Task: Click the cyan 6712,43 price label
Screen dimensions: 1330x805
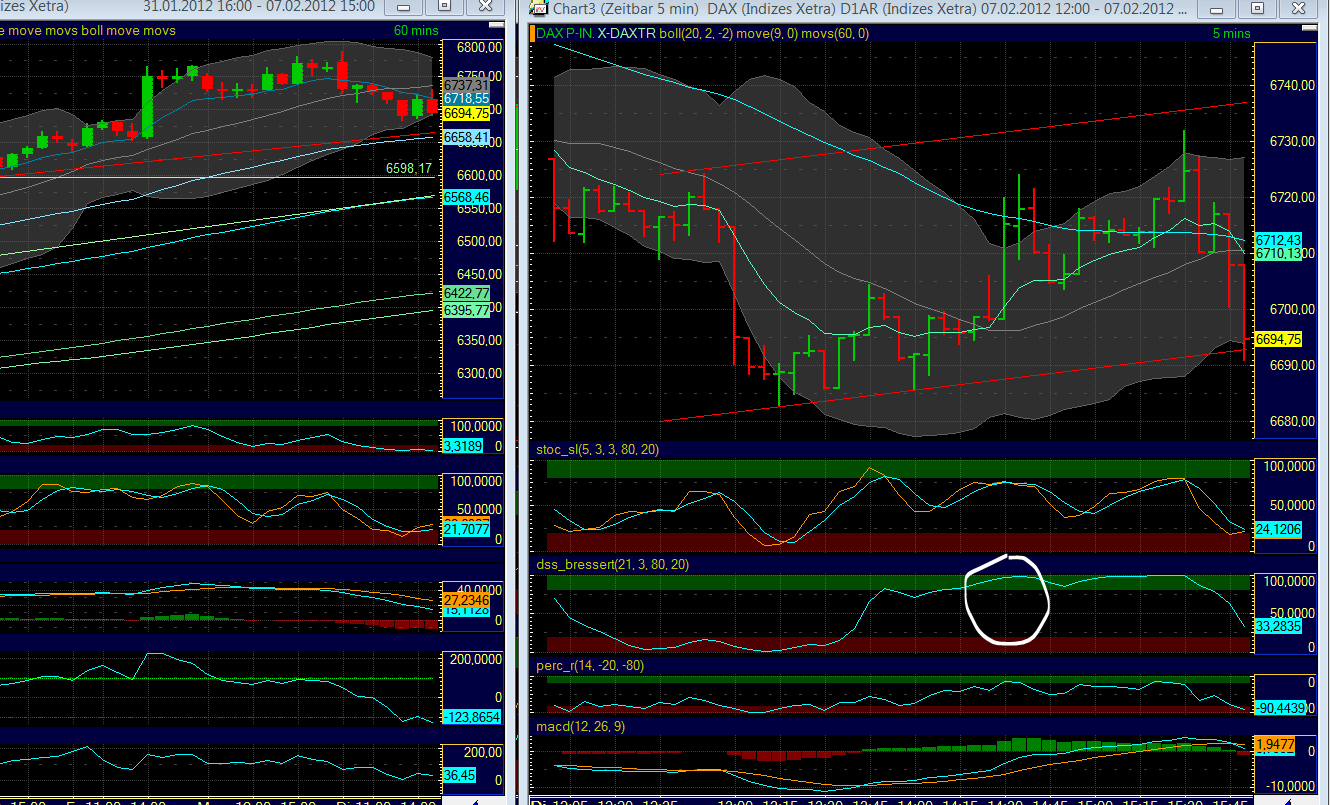Action: click(x=1280, y=240)
